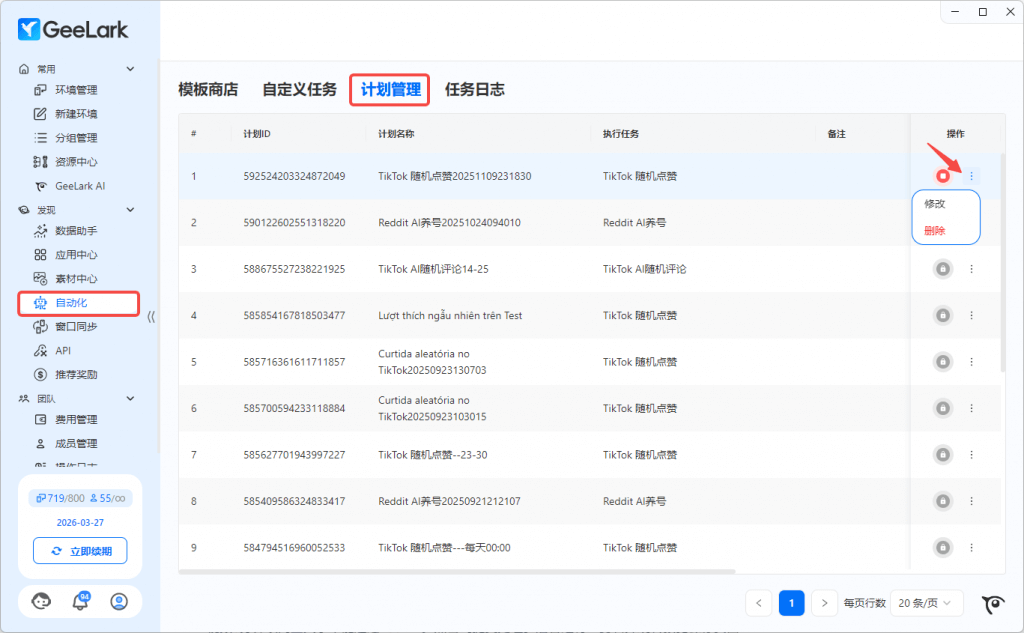Open the notifications bell icon
The width and height of the screenshot is (1024, 633).
pos(80,601)
